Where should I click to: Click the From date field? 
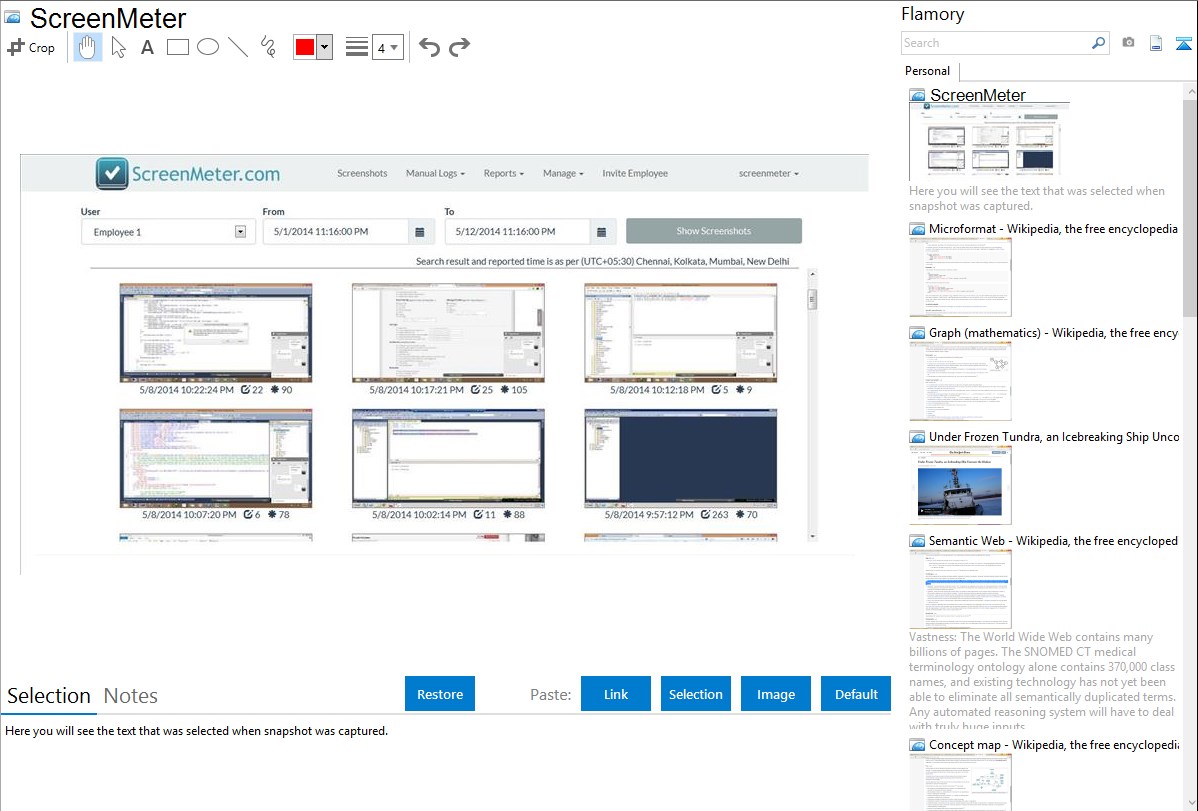(335, 232)
